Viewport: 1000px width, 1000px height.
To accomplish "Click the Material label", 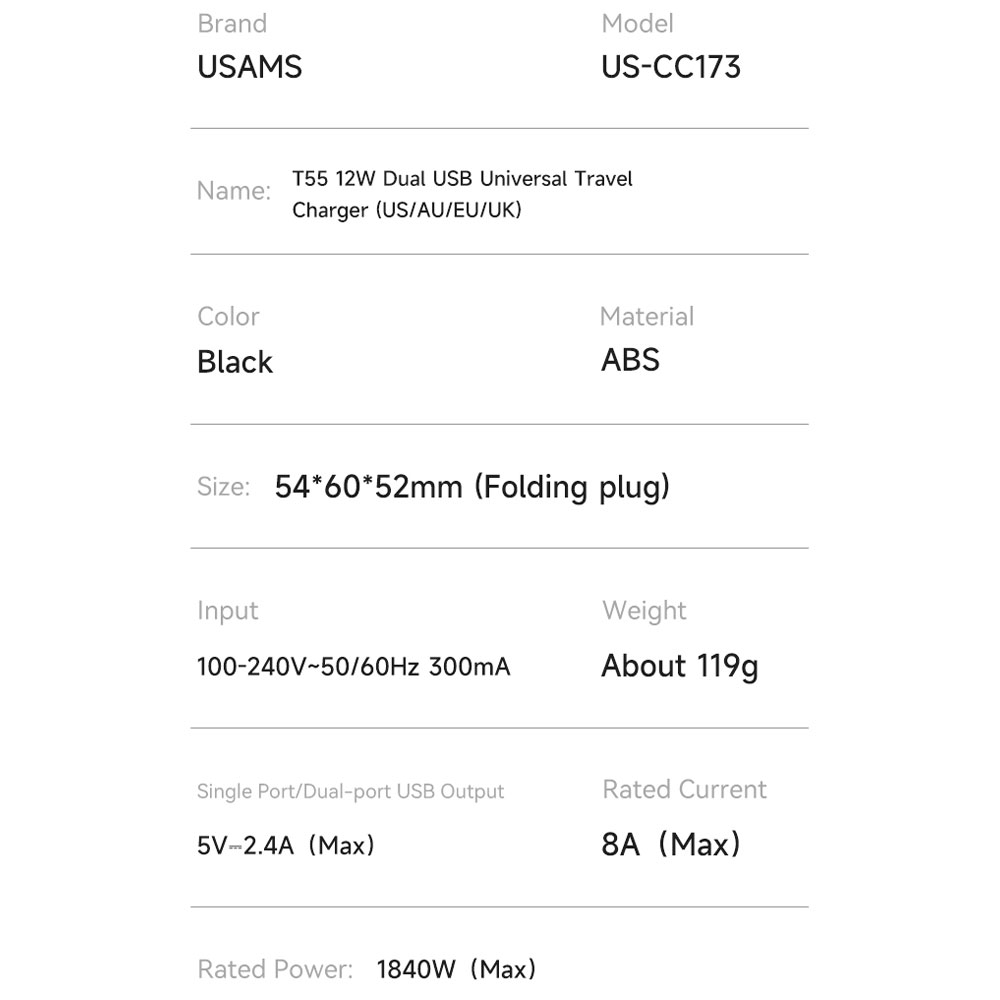I will 647,316.
